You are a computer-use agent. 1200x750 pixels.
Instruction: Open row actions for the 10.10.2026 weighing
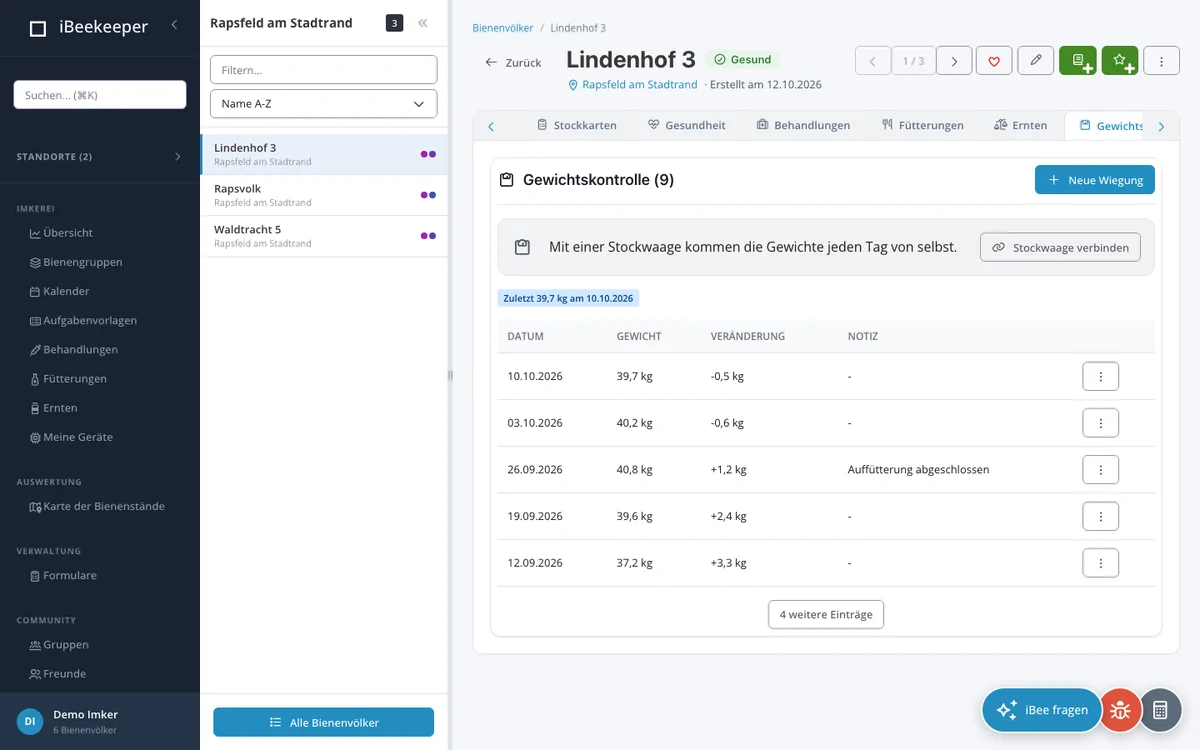click(1100, 377)
